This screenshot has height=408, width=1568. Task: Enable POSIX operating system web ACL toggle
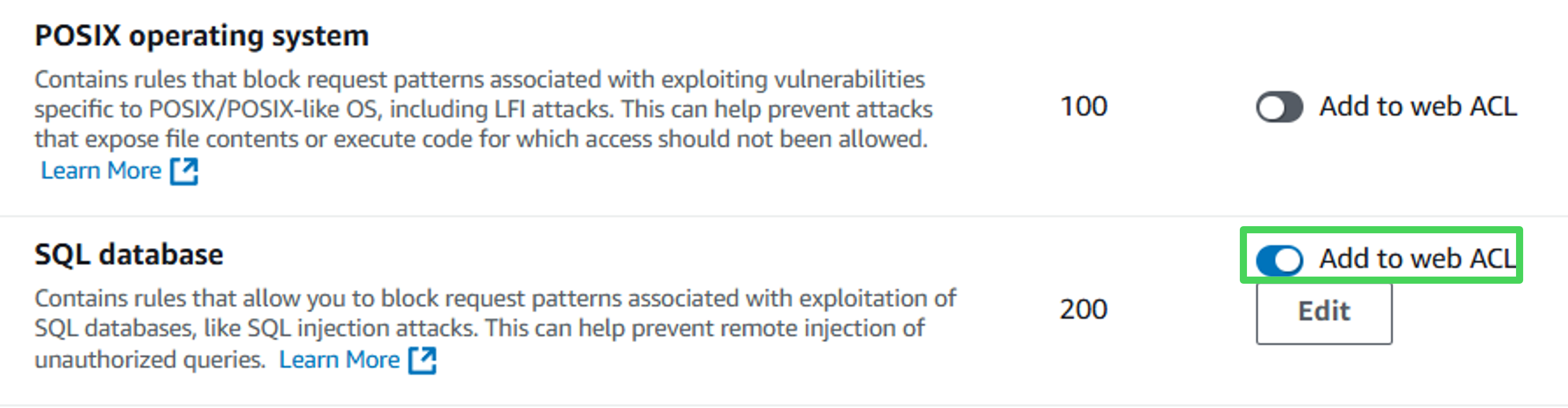1279,107
